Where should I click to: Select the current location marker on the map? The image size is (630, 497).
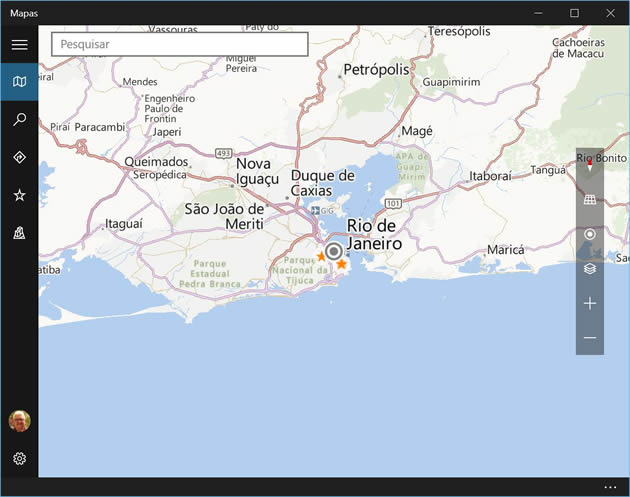point(333,252)
